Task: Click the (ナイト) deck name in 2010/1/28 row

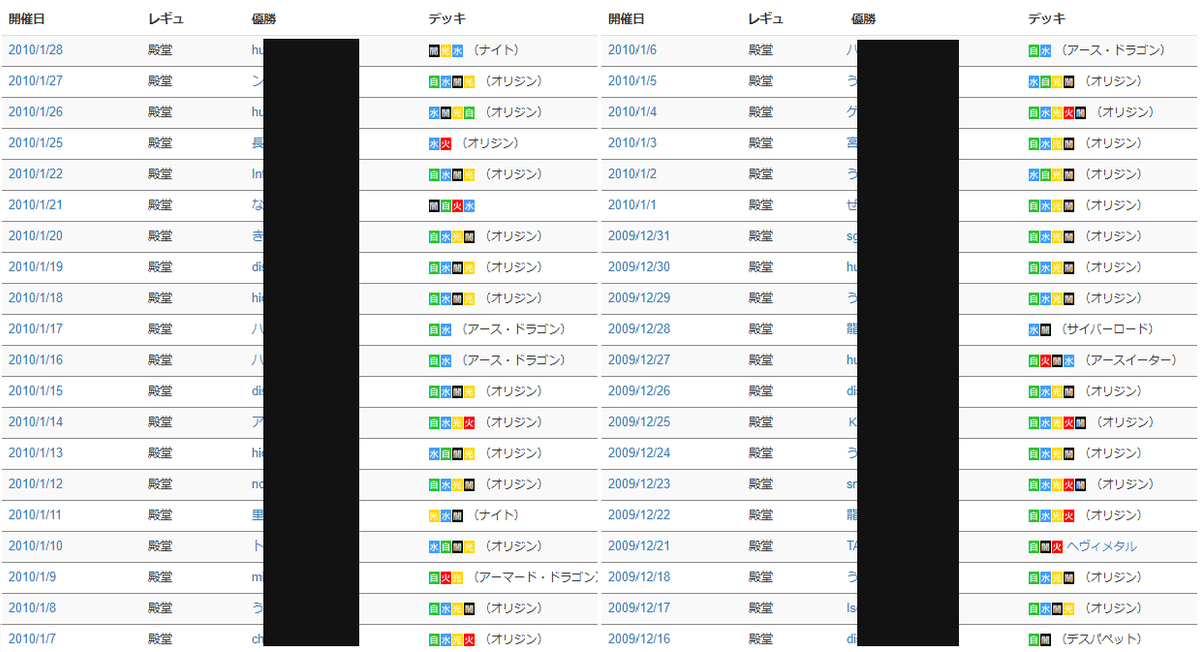Action: pyautogui.click(x=496, y=50)
